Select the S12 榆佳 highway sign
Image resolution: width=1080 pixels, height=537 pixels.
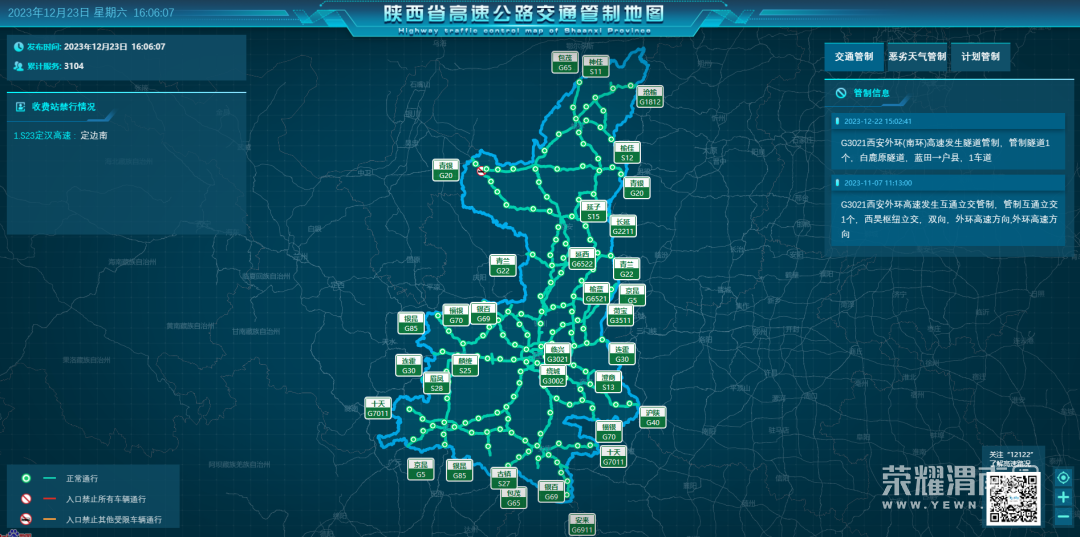pyautogui.click(x=627, y=153)
